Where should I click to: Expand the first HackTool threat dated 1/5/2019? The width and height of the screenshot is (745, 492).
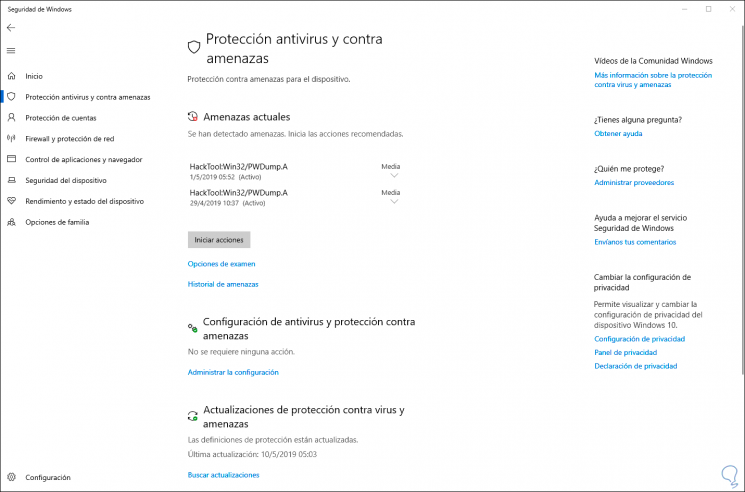[393, 175]
